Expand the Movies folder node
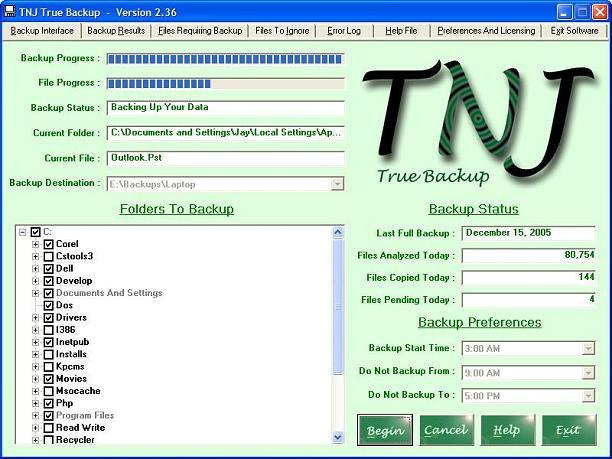The height and width of the screenshot is (459, 612). pyautogui.click(x=36, y=379)
